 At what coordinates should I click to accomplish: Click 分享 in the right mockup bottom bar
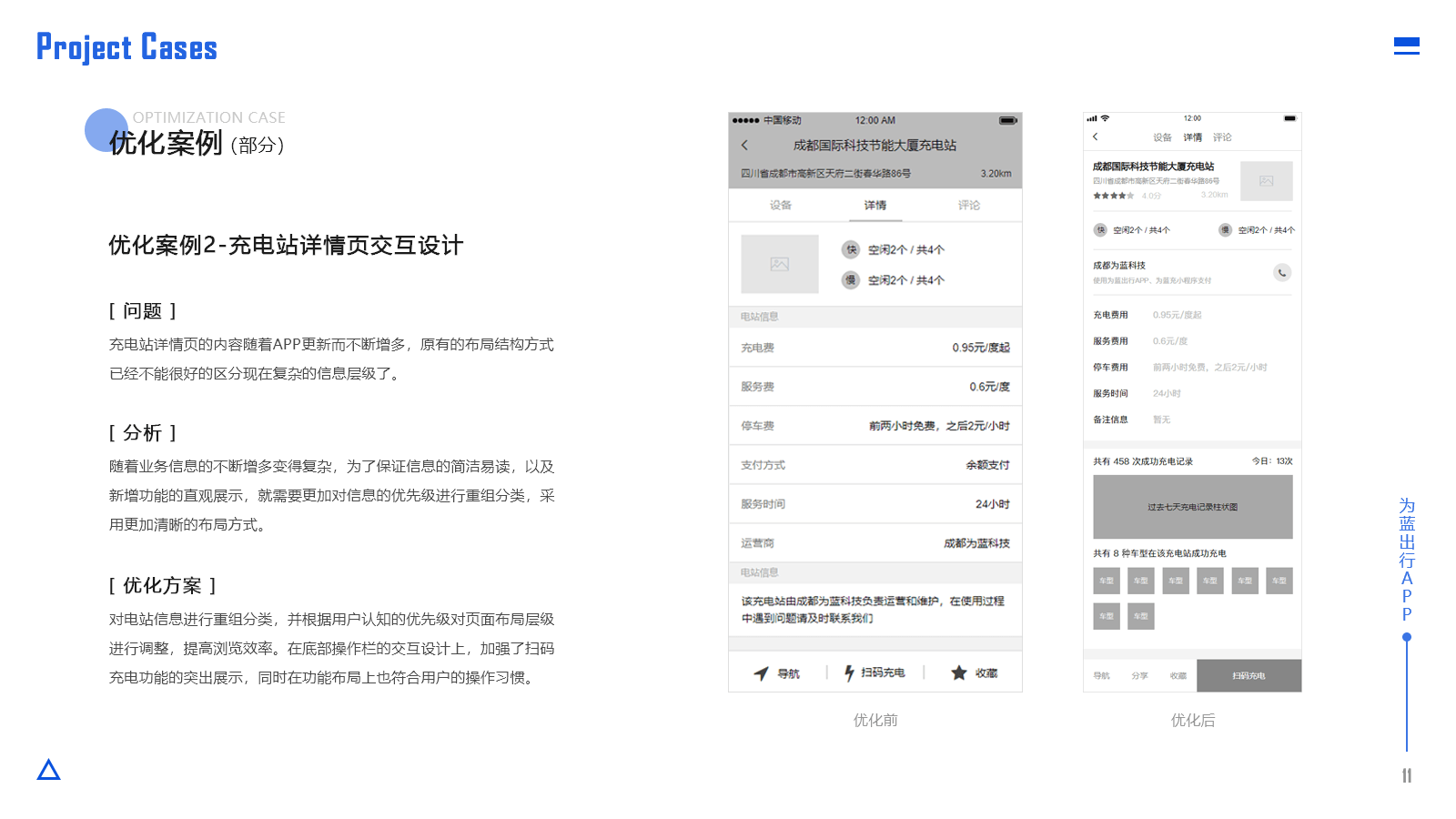click(x=1139, y=675)
